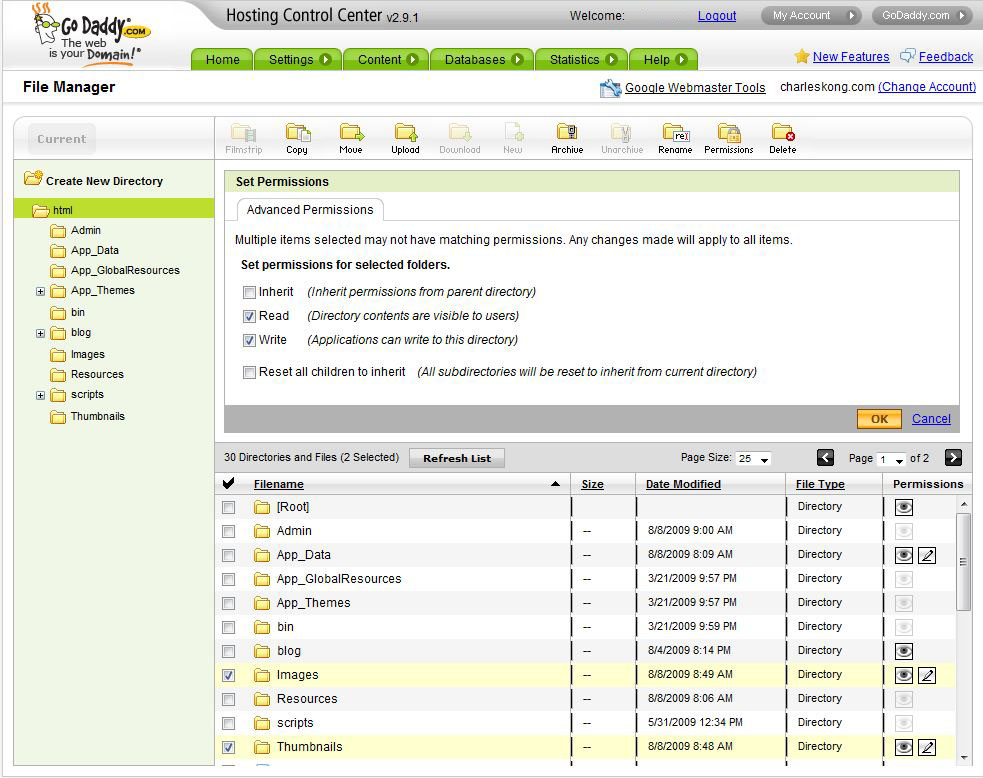Select the Advanced Permissions tab
This screenshot has height=778, width=983.
point(310,210)
